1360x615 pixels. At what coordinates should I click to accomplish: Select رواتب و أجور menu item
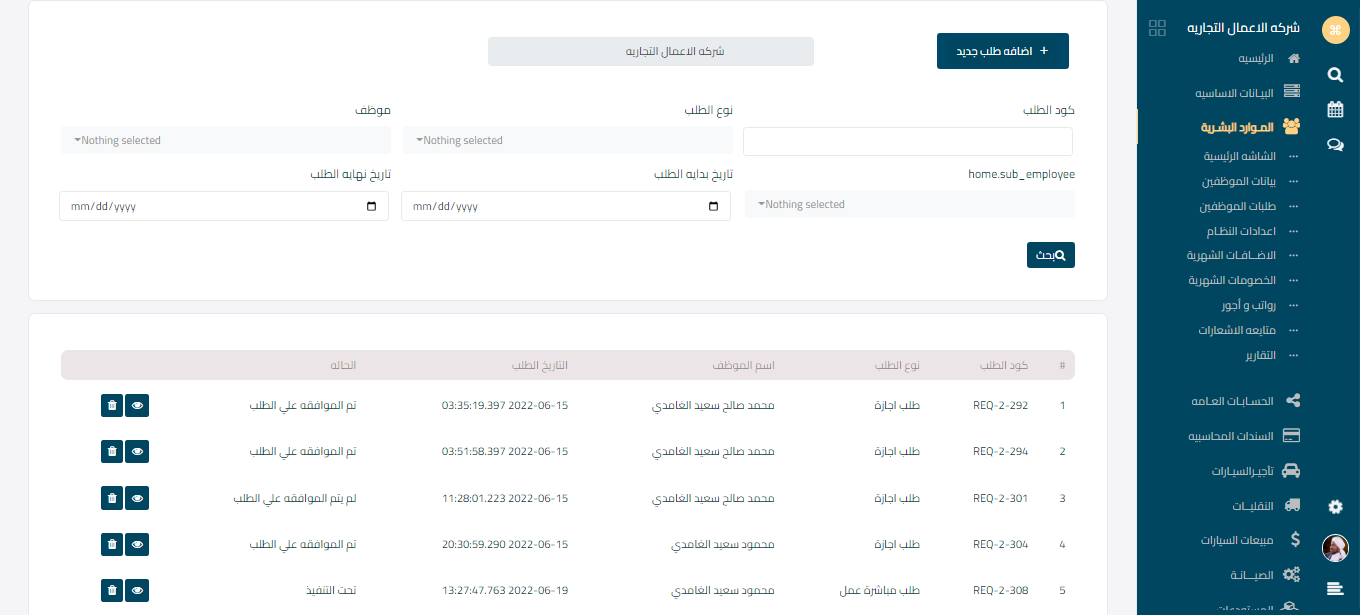coord(1247,305)
